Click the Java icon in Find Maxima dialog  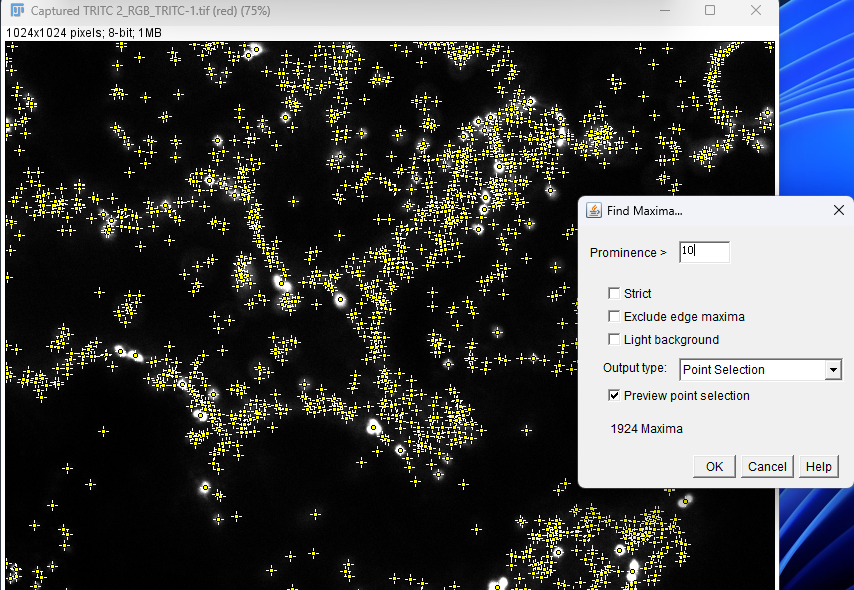(x=594, y=210)
